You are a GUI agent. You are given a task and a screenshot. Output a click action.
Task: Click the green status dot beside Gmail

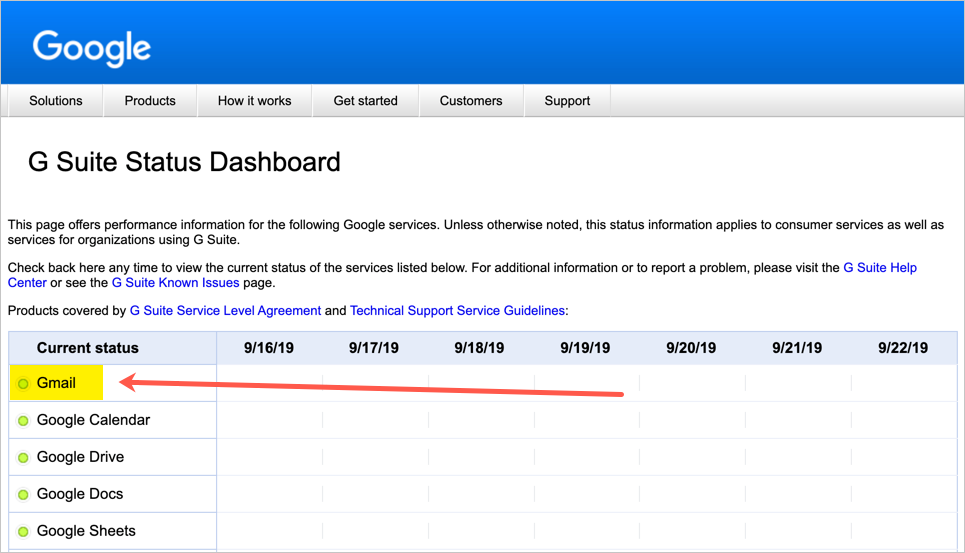click(23, 384)
